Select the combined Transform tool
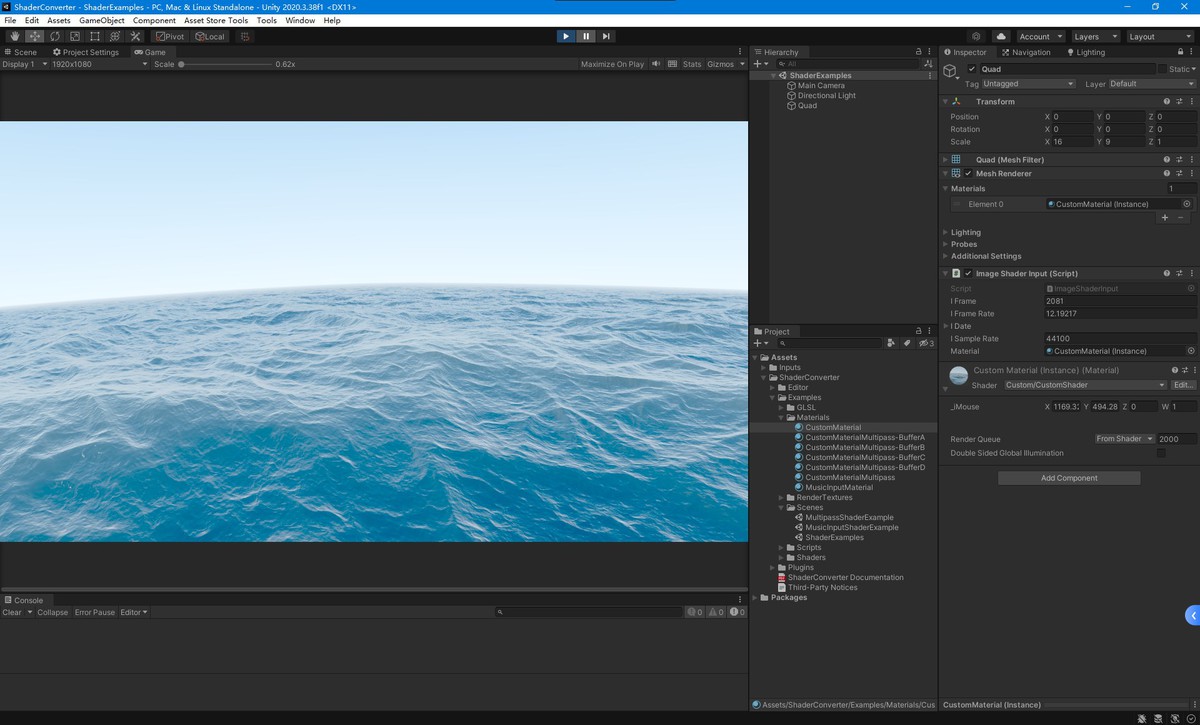 click(x=115, y=36)
